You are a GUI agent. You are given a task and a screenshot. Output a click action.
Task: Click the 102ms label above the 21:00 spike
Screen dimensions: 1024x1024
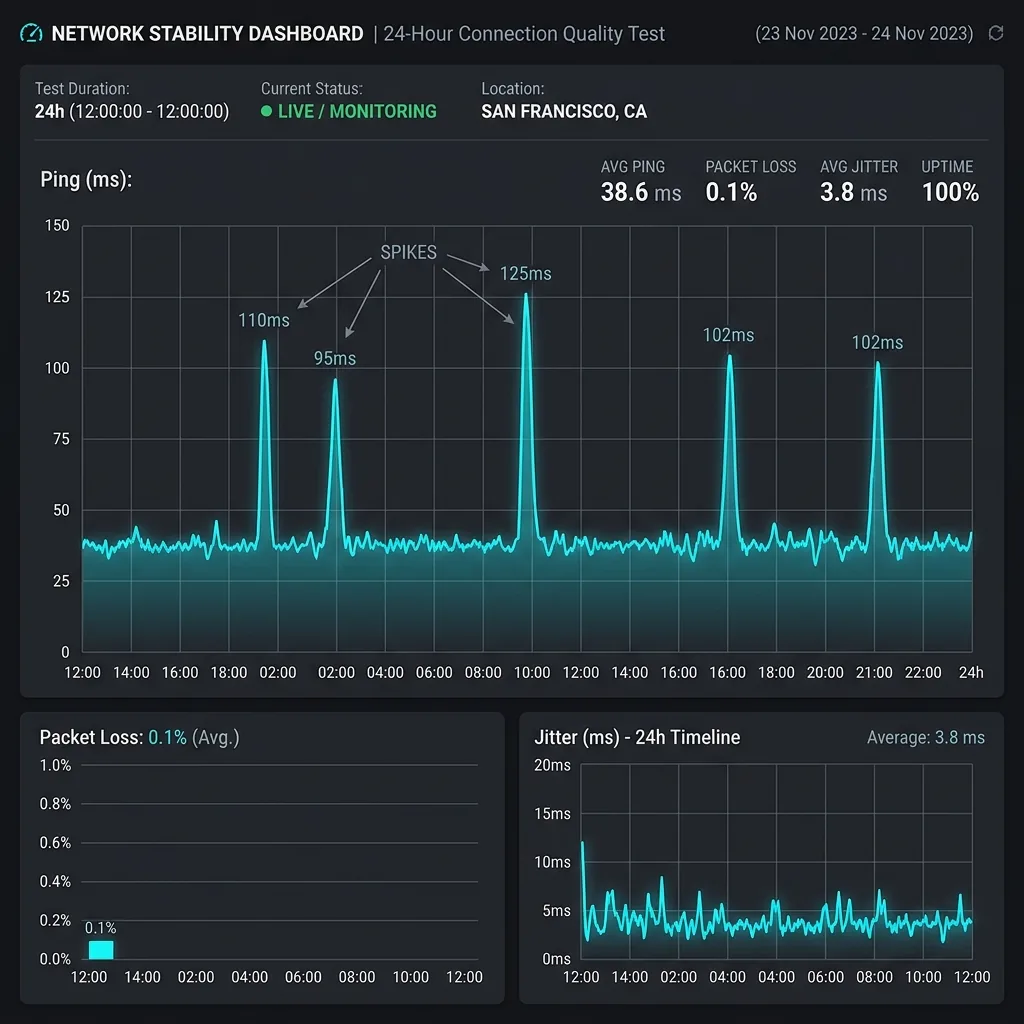(877, 342)
